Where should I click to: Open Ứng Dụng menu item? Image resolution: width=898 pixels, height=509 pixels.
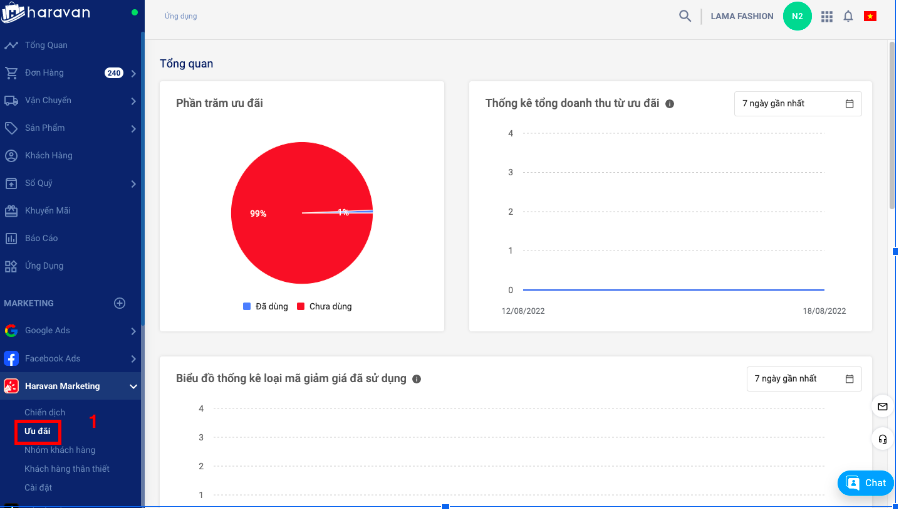[44, 266]
